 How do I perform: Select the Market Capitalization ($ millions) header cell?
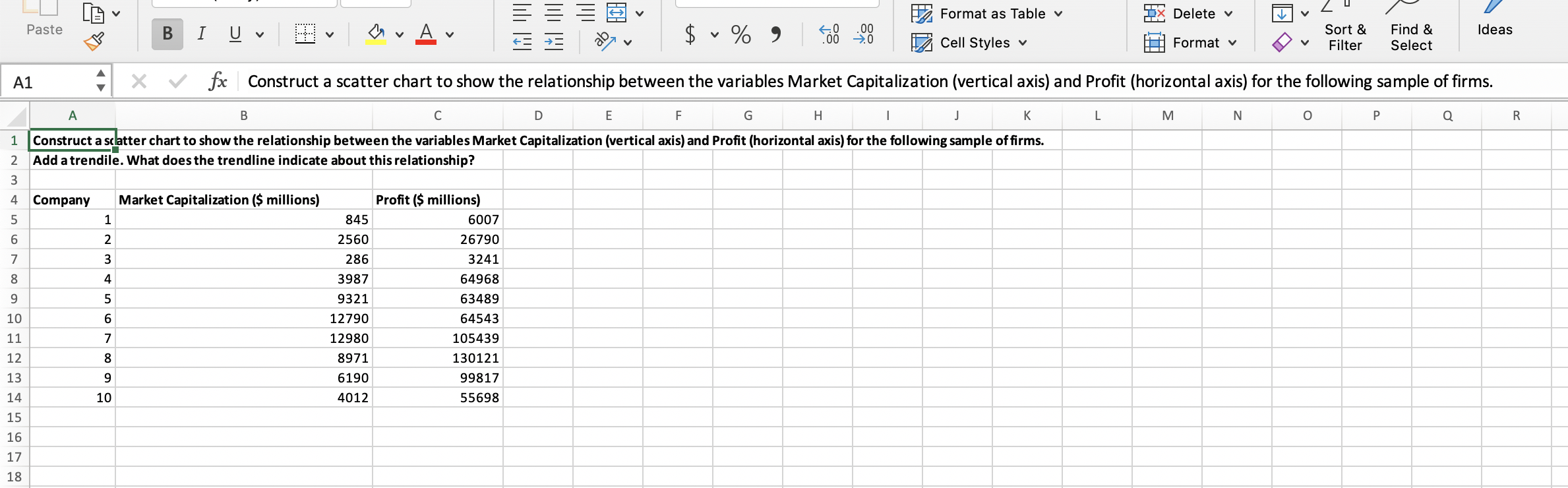244,200
